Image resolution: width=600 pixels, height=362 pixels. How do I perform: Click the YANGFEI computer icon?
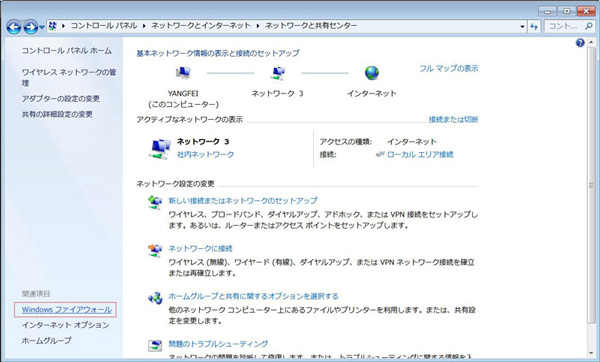(183, 72)
